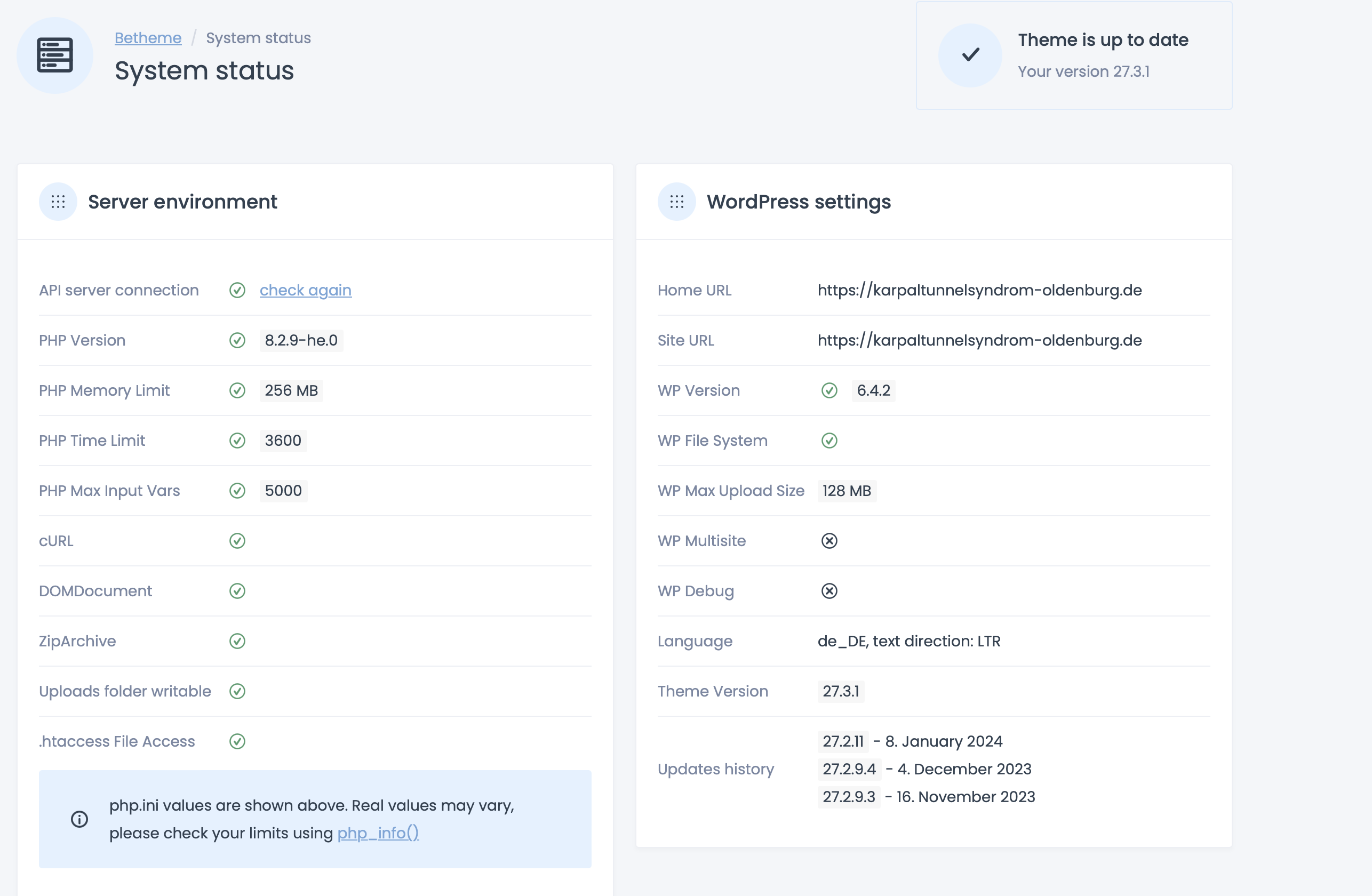Click the 27.2.9.4 update history entry
This screenshot has height=896, width=1372.
[x=924, y=769]
